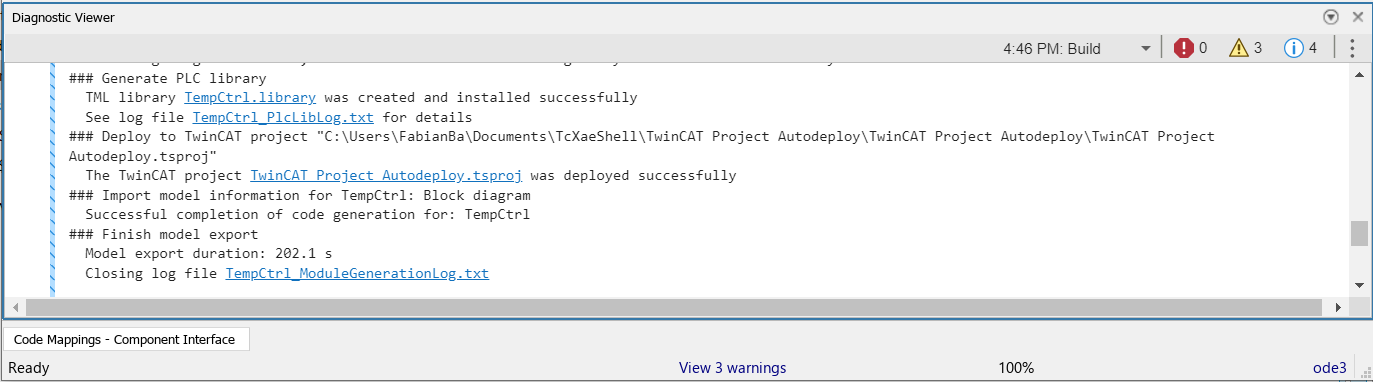This screenshot has width=1373, height=382.
Task: Open the TwinCAT Project Autodeploy.tsproj link
Action: pyautogui.click(x=386, y=176)
